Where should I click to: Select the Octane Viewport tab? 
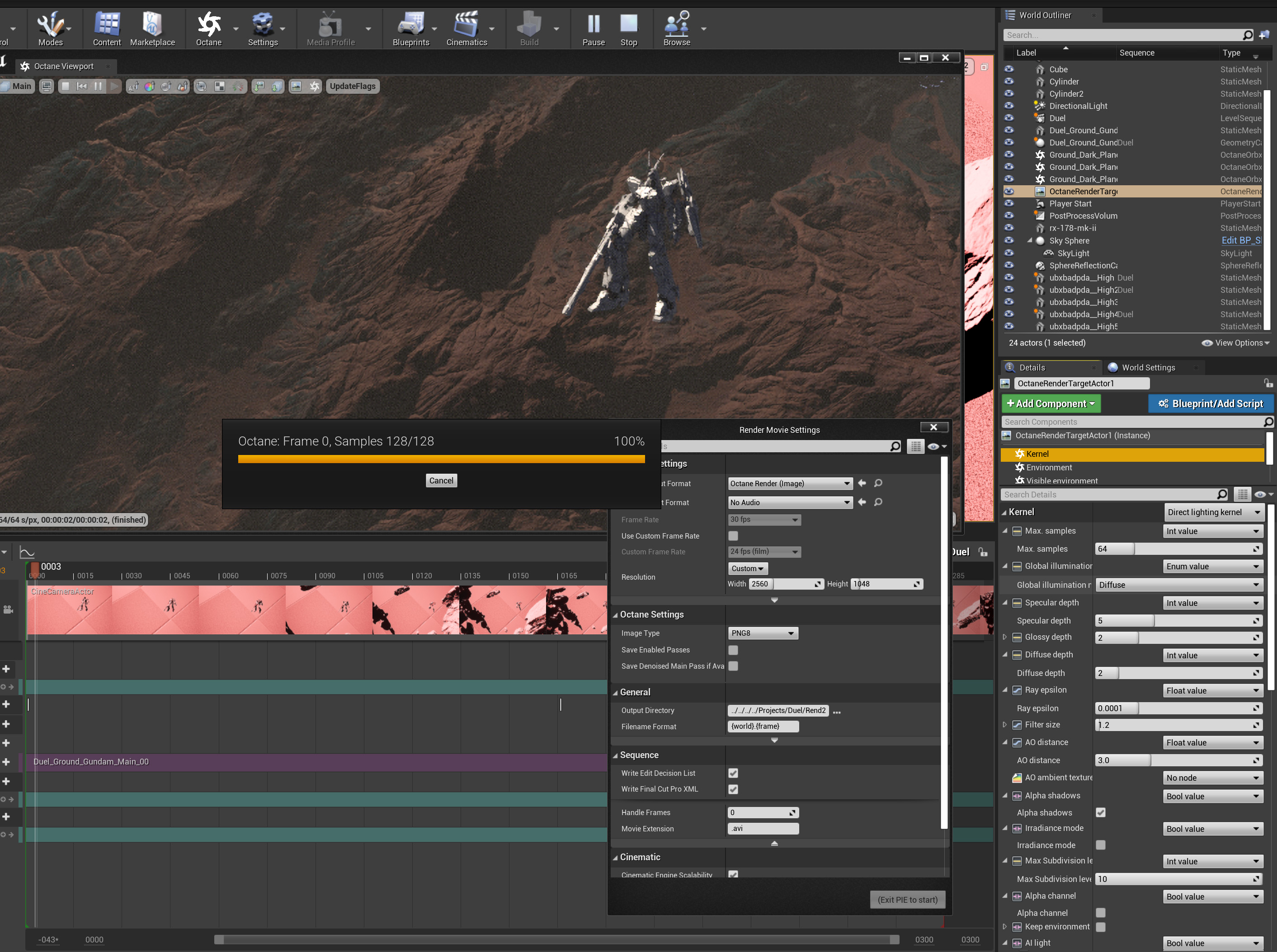tap(63, 66)
